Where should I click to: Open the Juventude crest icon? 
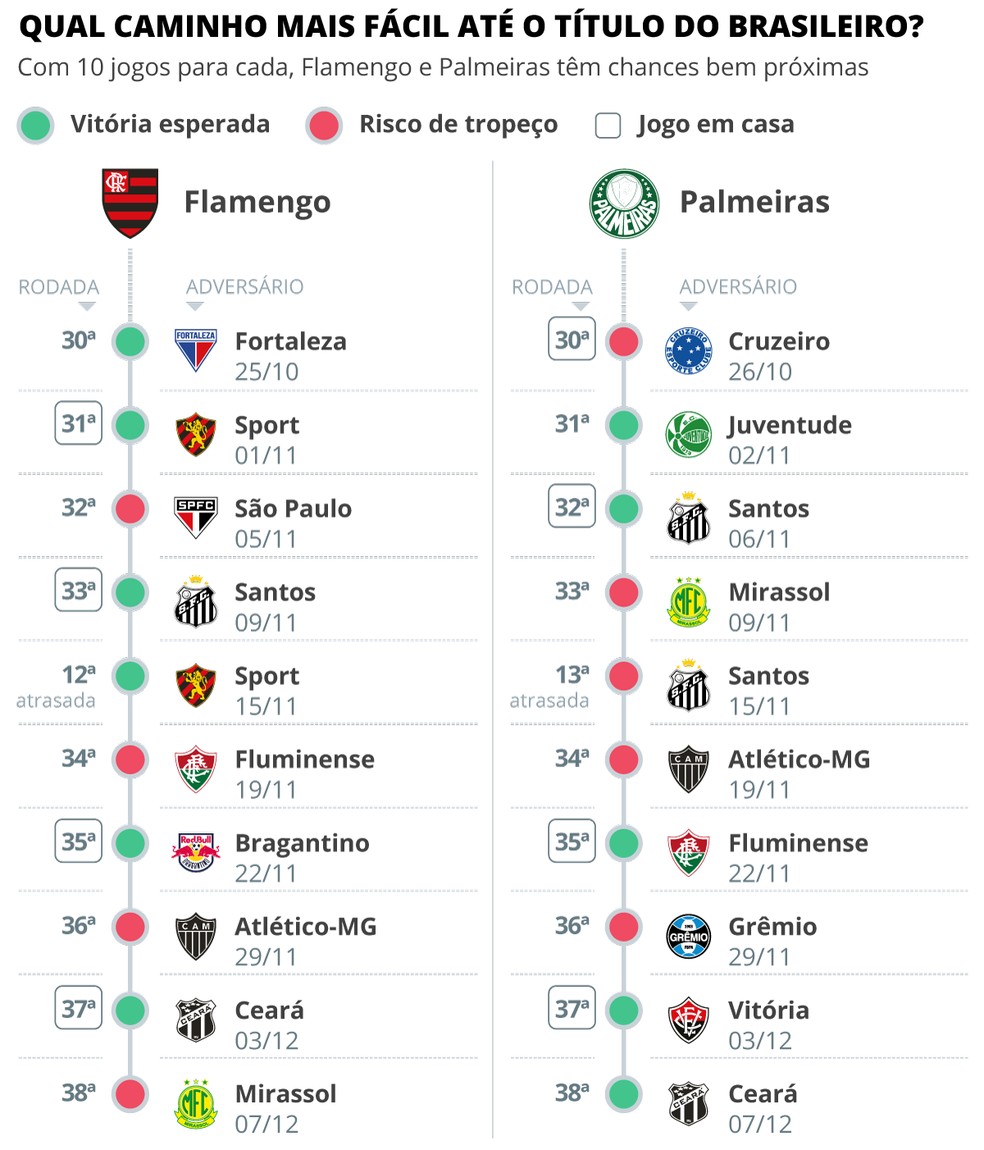coord(689,434)
